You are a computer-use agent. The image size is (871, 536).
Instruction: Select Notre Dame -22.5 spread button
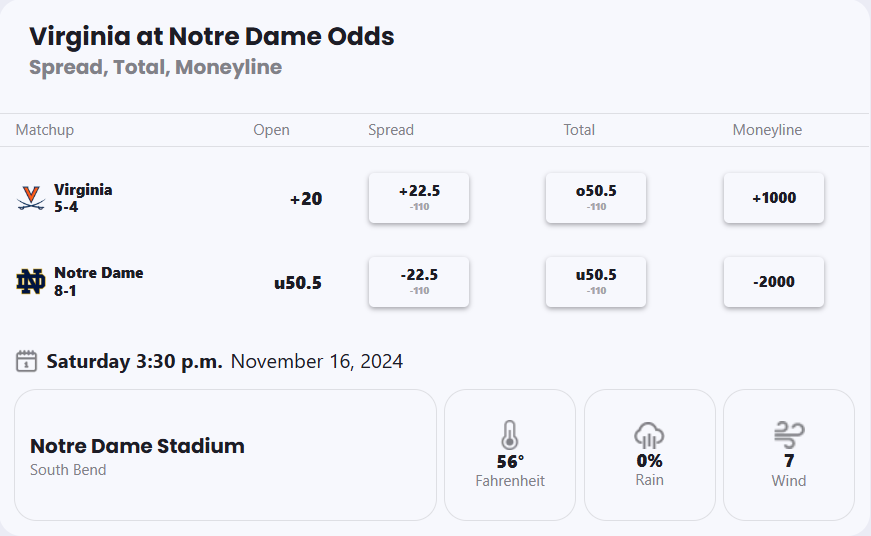point(419,282)
